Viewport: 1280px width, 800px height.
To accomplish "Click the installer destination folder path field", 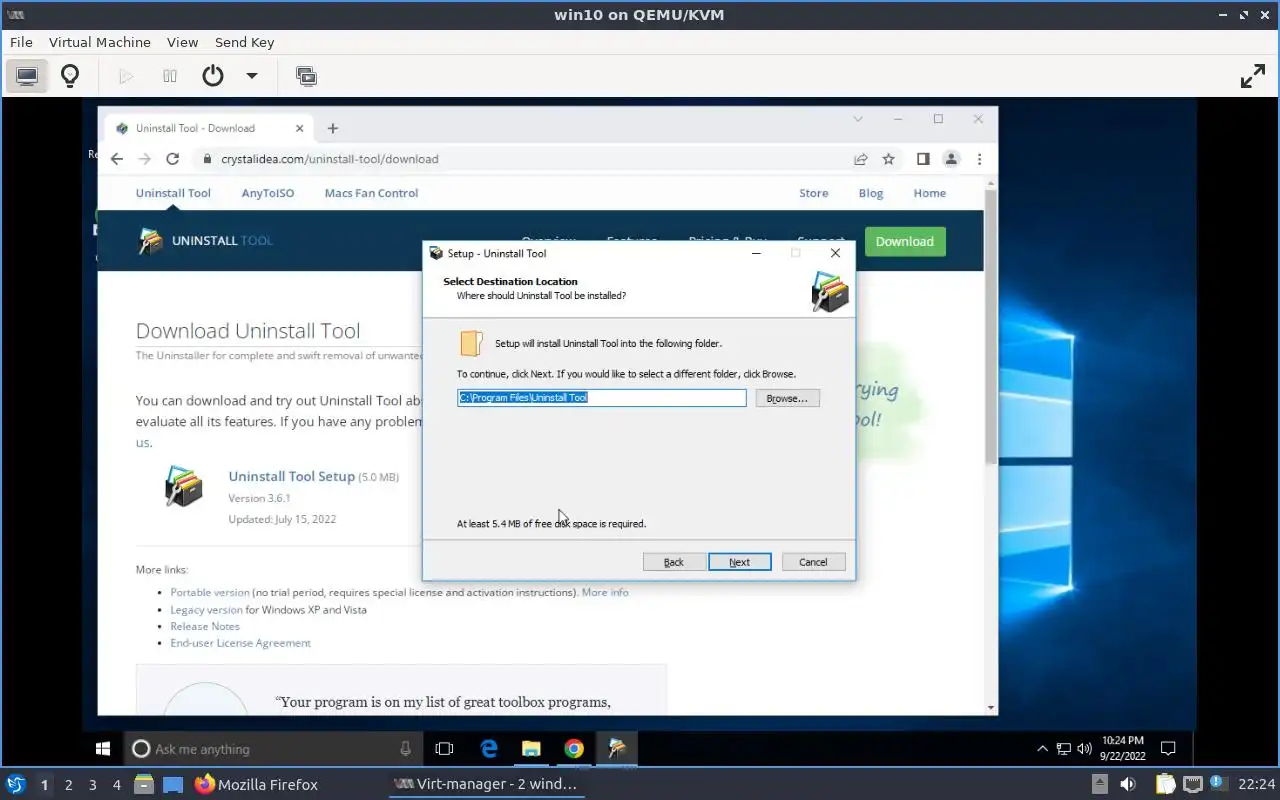I will tap(602, 398).
